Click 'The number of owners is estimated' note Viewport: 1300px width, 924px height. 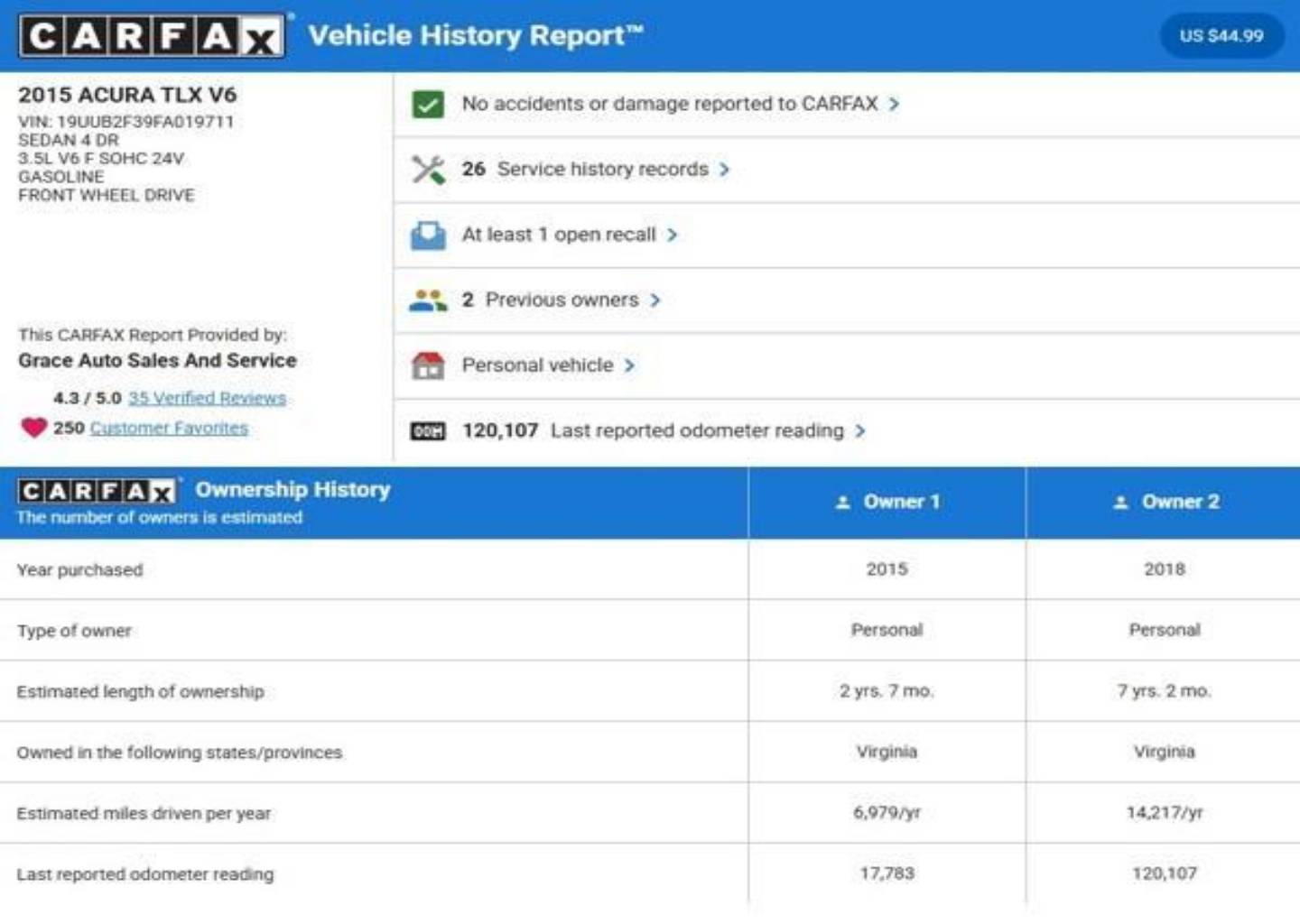(x=160, y=518)
